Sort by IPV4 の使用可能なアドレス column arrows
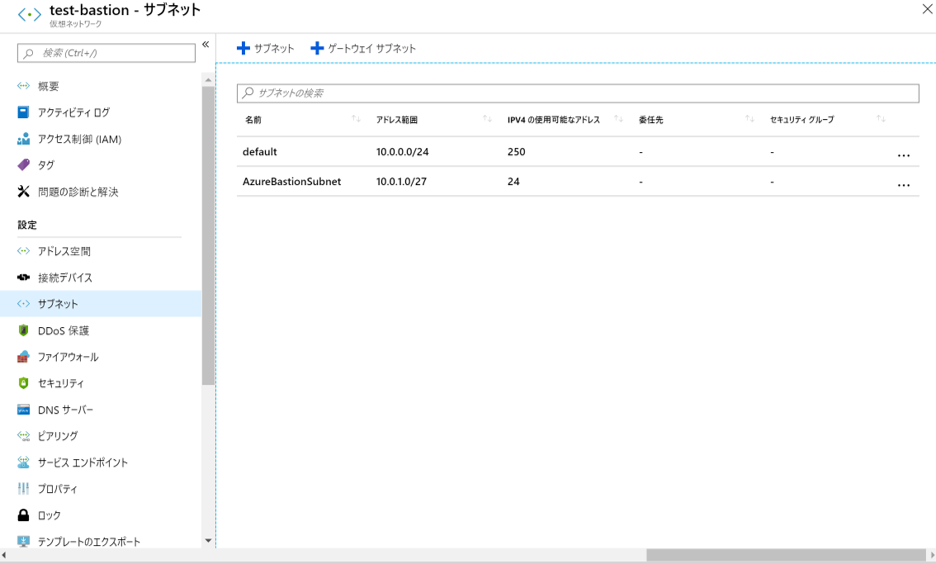Image resolution: width=936 pixels, height=563 pixels. click(618, 119)
